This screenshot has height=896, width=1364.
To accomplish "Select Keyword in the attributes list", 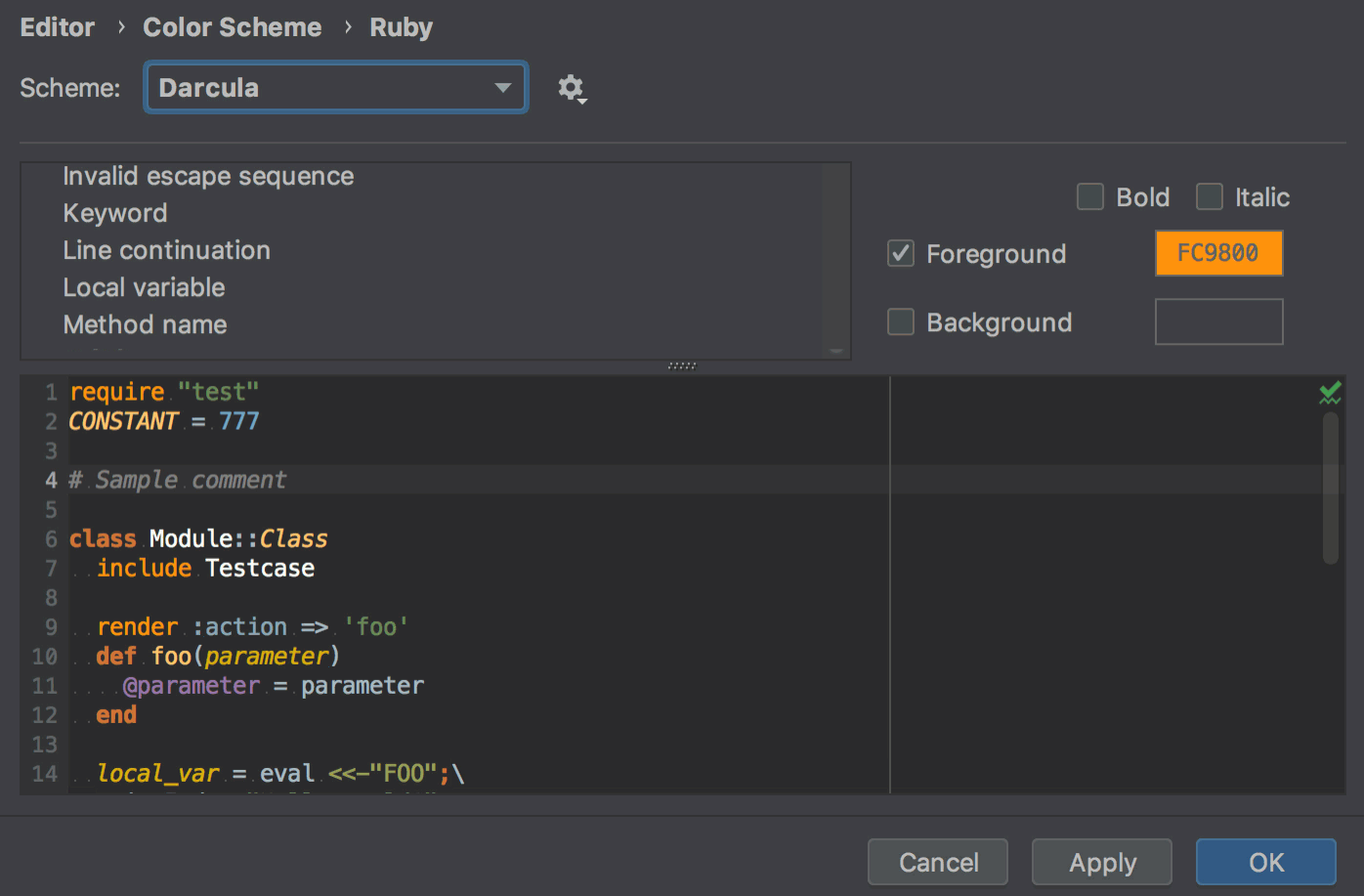I will pyautogui.click(x=114, y=212).
